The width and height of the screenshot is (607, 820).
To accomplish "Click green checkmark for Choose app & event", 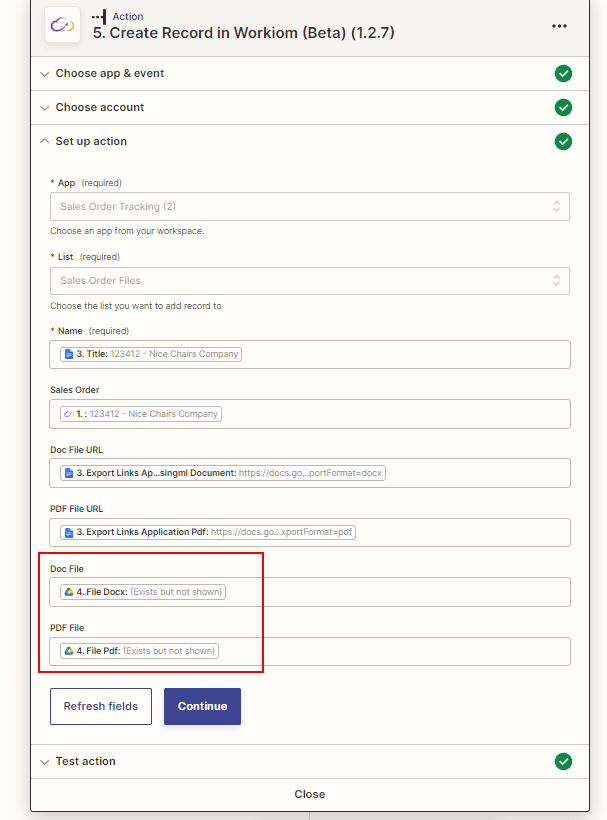I will pos(563,73).
